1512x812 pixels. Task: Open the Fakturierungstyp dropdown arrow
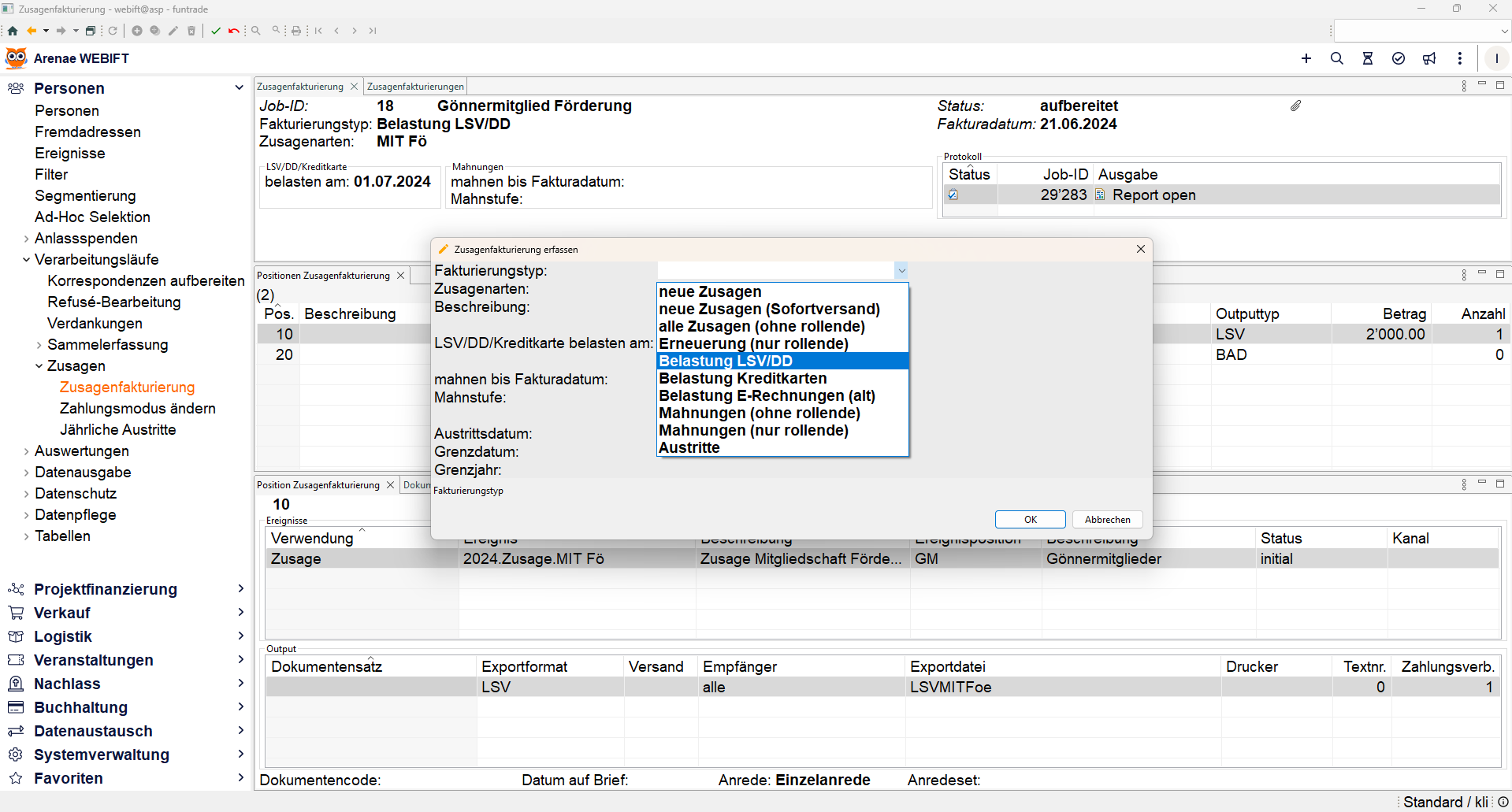(x=901, y=271)
